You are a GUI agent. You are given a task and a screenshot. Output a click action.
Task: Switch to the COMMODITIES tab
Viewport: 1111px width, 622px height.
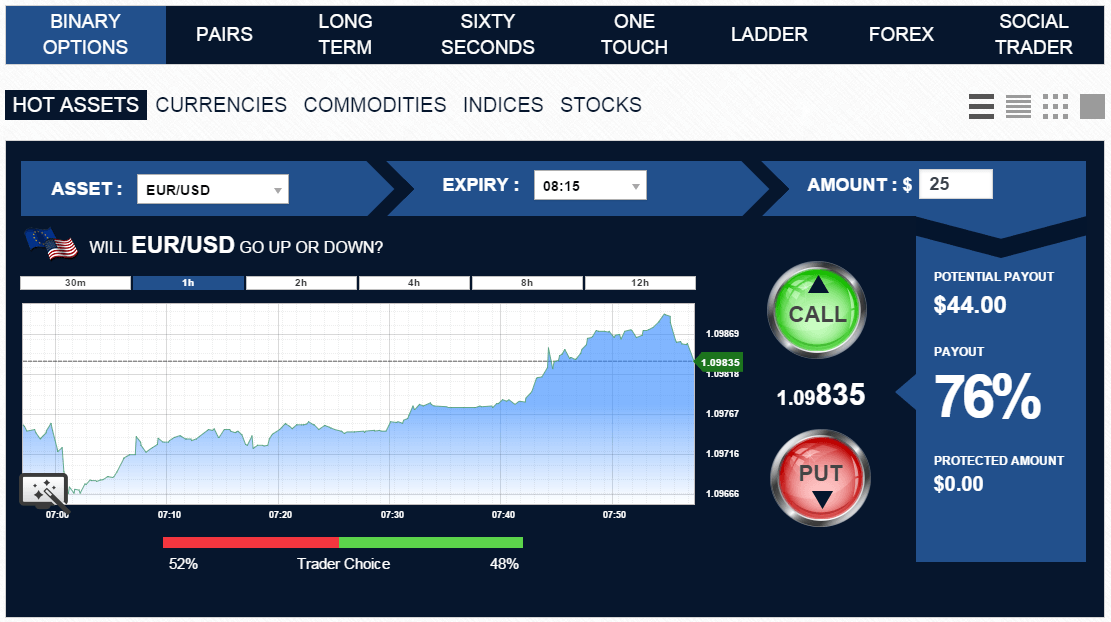pyautogui.click(x=375, y=104)
